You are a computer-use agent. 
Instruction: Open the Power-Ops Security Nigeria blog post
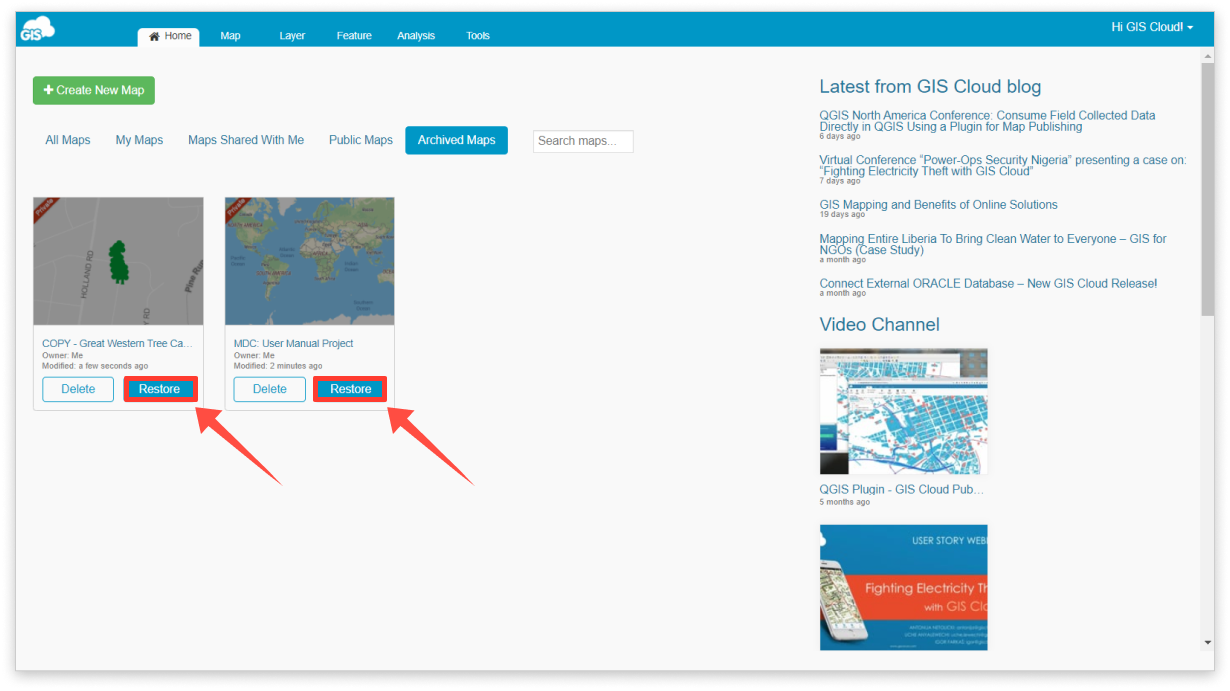pyautogui.click(x=1003, y=165)
